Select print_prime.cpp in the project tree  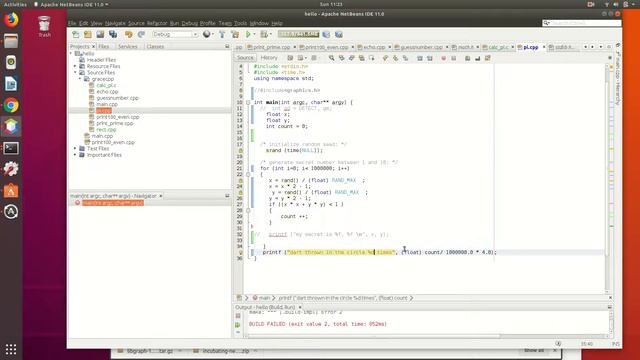coord(115,123)
